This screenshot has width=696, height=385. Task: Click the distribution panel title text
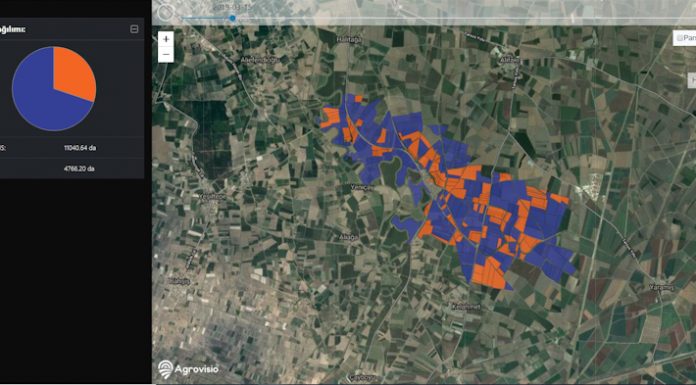(12, 29)
